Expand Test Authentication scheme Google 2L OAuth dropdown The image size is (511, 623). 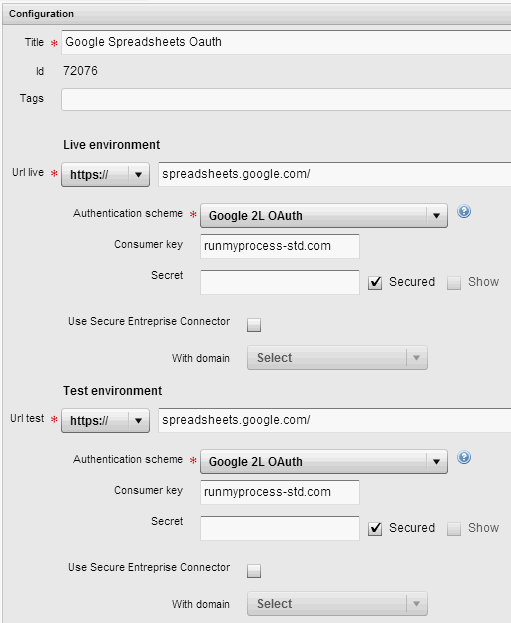(x=324, y=462)
